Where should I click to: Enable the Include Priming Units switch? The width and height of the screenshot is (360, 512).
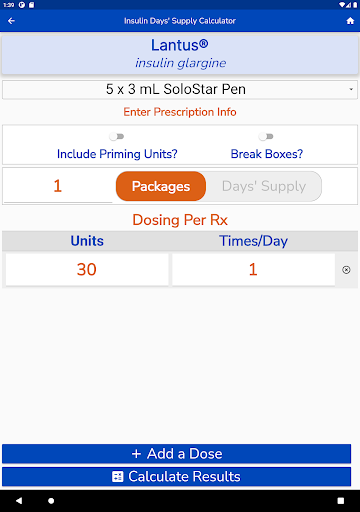point(117,136)
